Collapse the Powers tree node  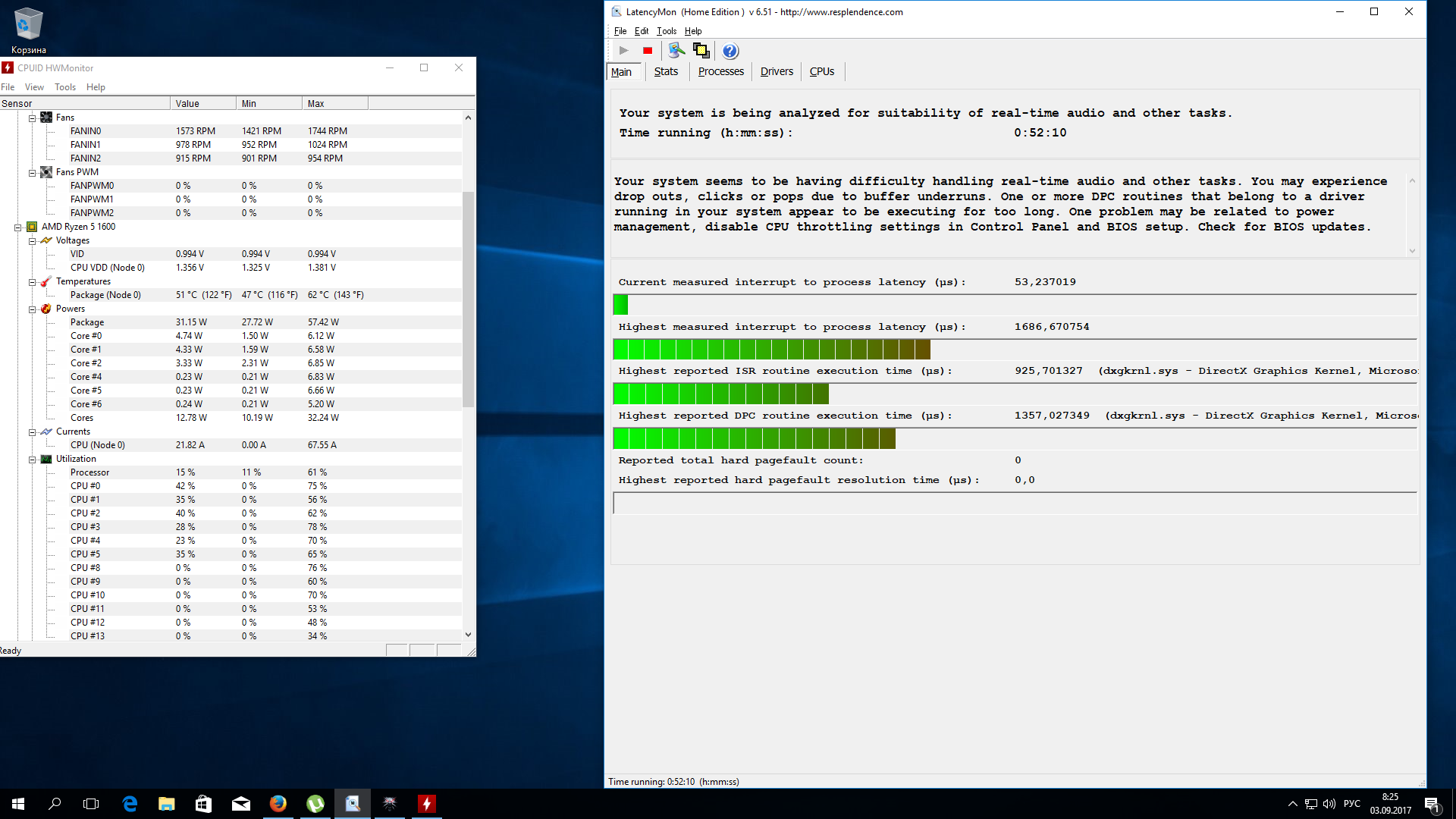[33, 309]
